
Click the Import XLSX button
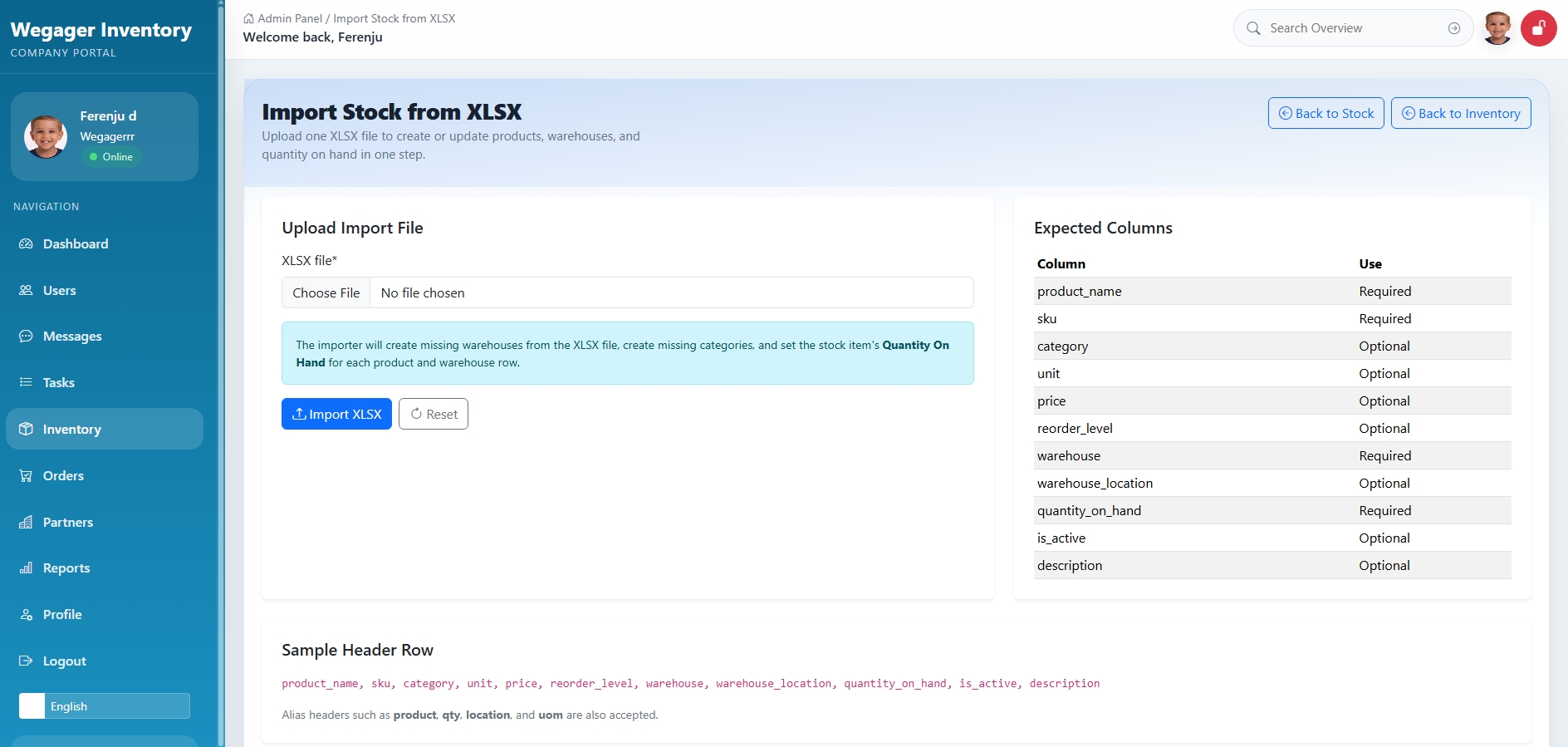[336, 414]
